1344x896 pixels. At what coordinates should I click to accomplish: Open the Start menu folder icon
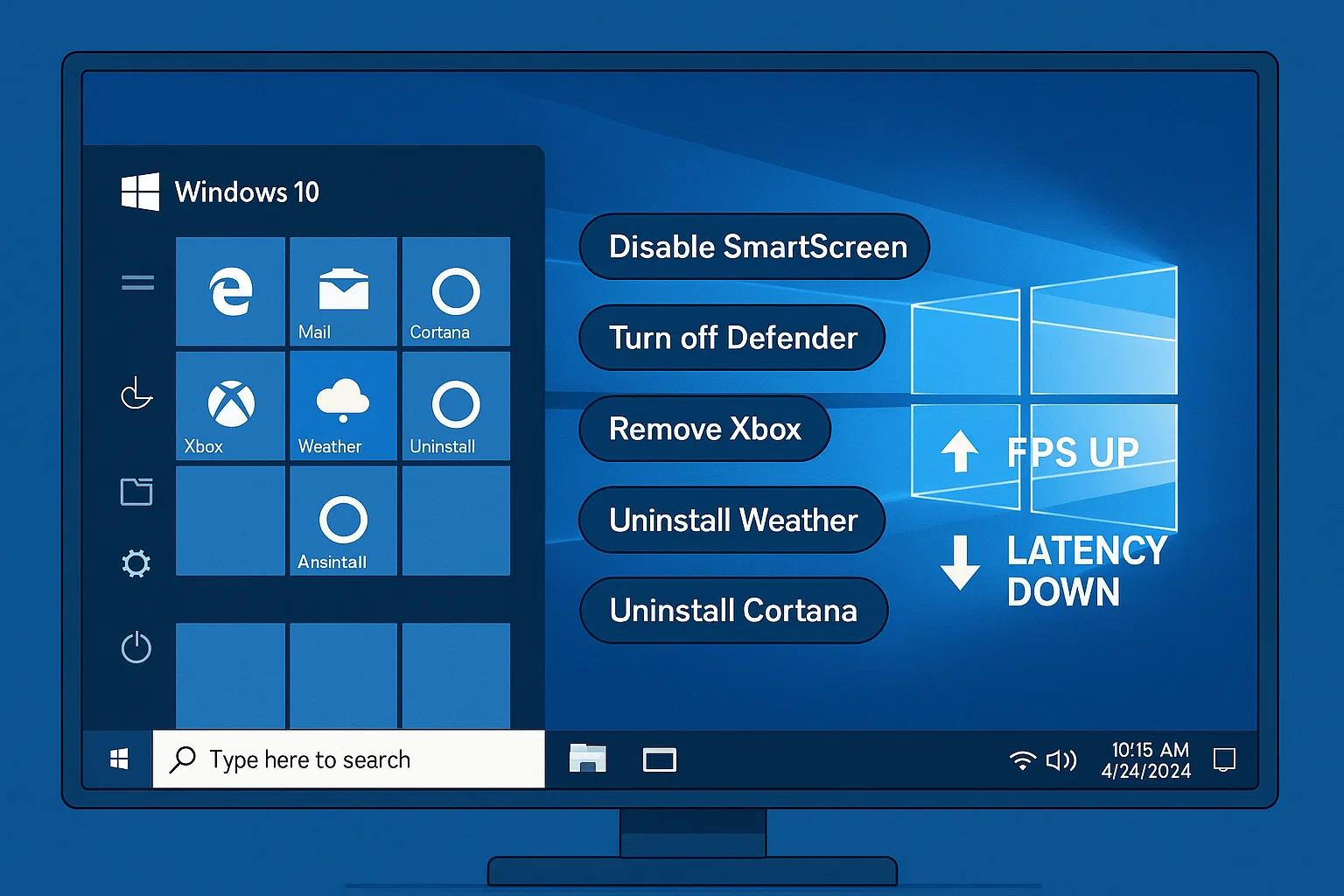(x=136, y=492)
